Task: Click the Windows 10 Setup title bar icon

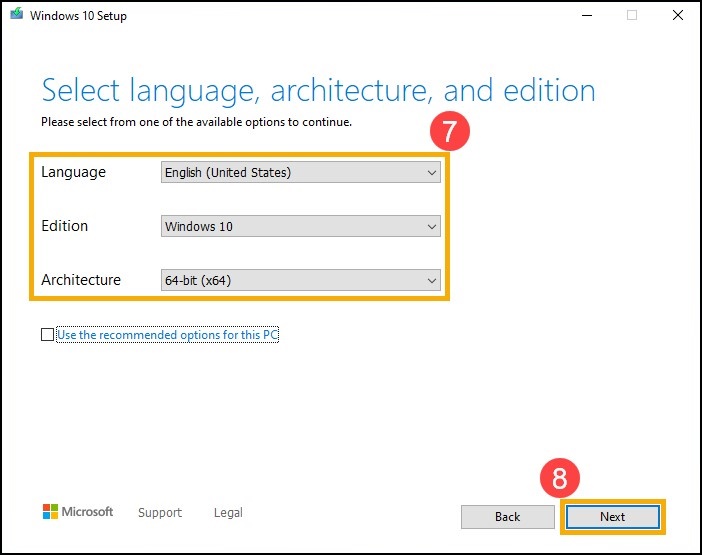Action: tap(17, 14)
